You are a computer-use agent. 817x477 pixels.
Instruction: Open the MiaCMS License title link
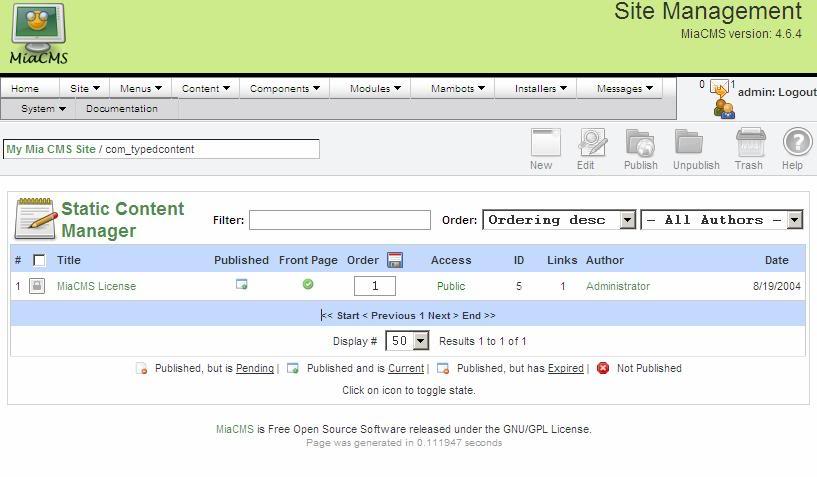(96, 286)
